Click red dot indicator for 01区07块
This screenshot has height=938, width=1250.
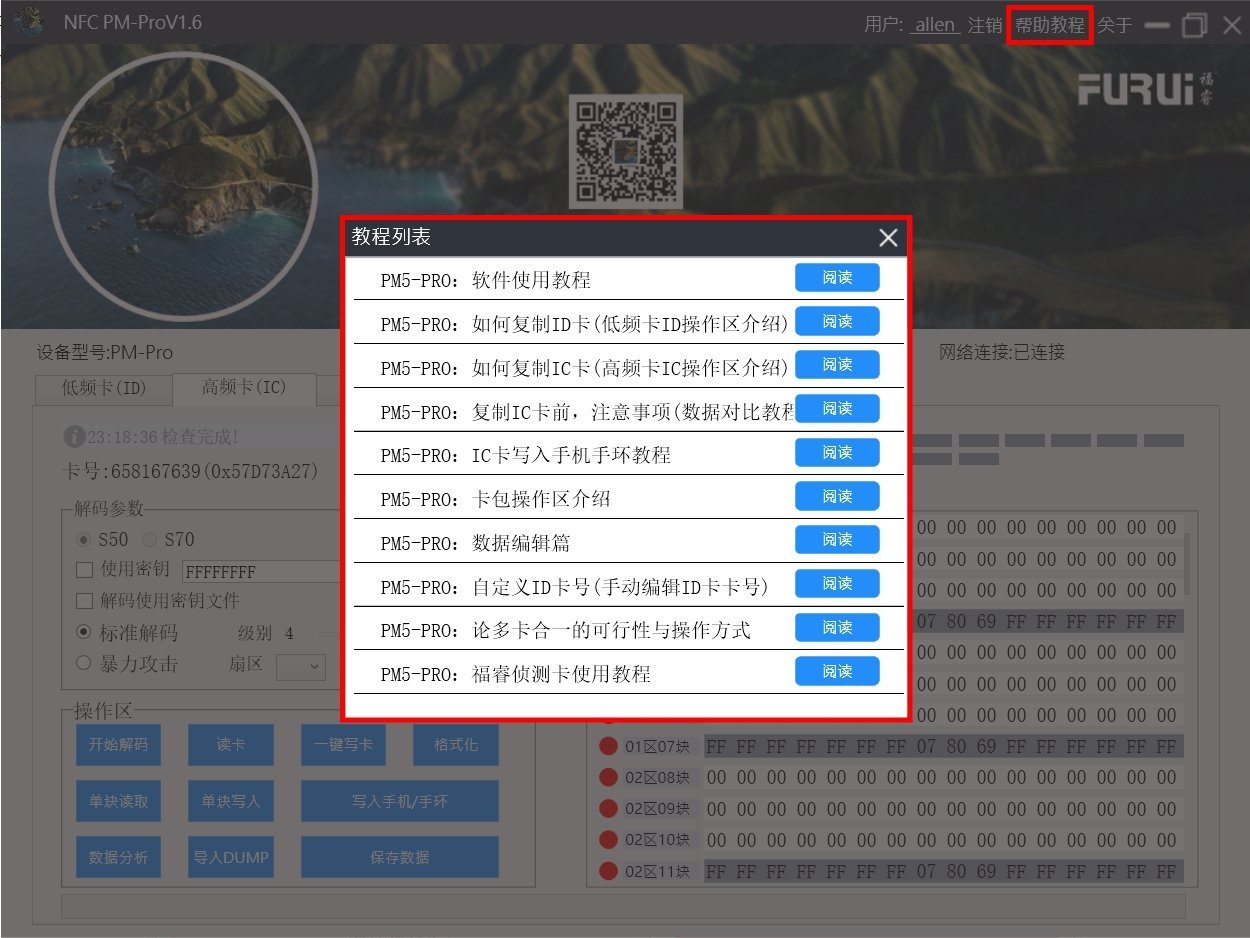608,746
